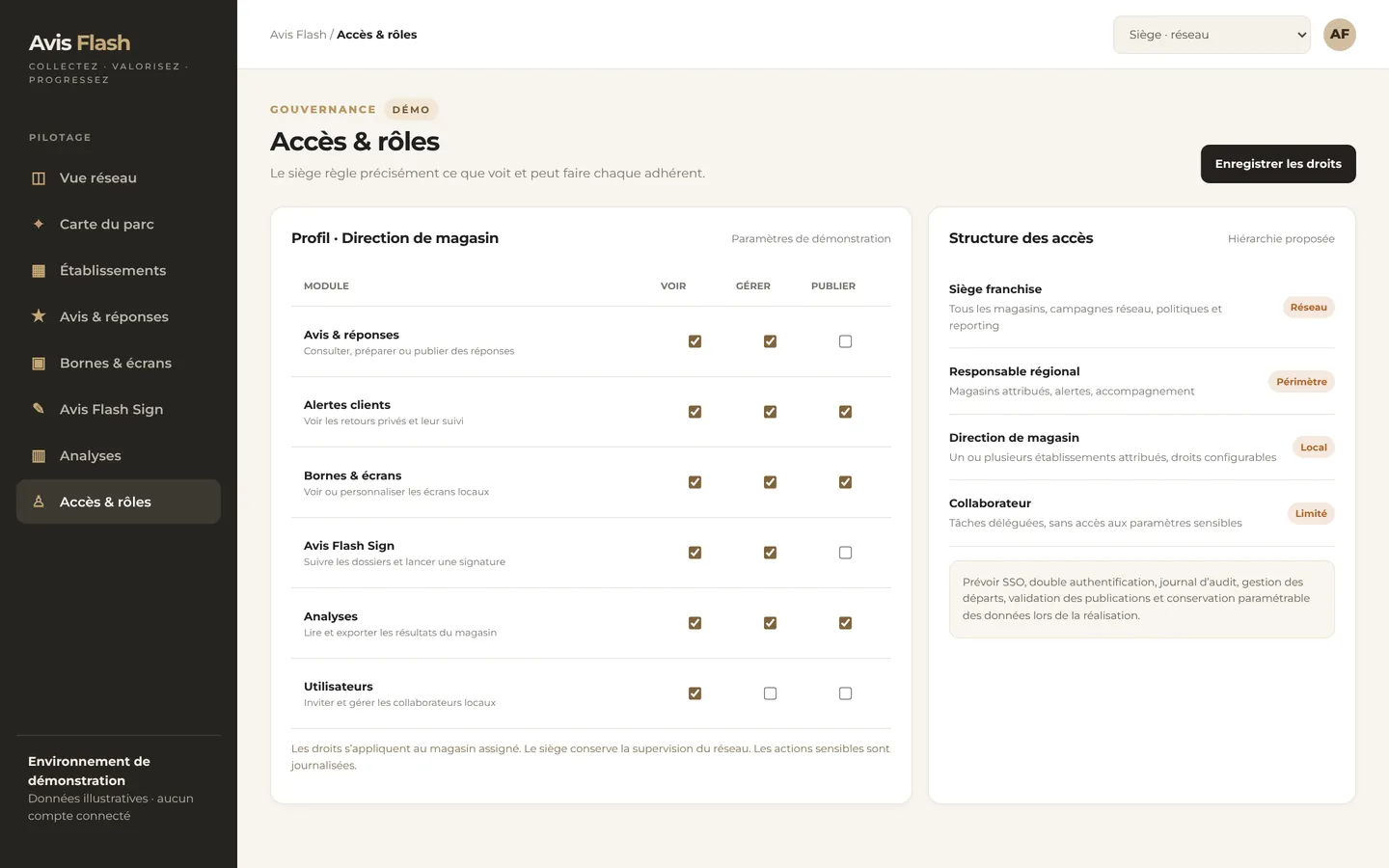Toggle Voir for Analyses

click(x=694, y=623)
